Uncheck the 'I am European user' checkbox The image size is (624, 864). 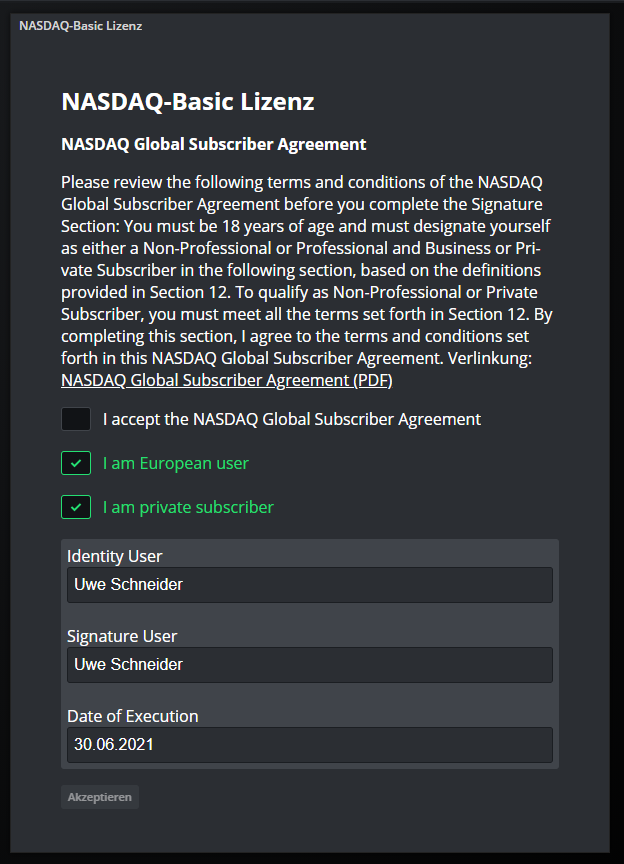[x=76, y=463]
